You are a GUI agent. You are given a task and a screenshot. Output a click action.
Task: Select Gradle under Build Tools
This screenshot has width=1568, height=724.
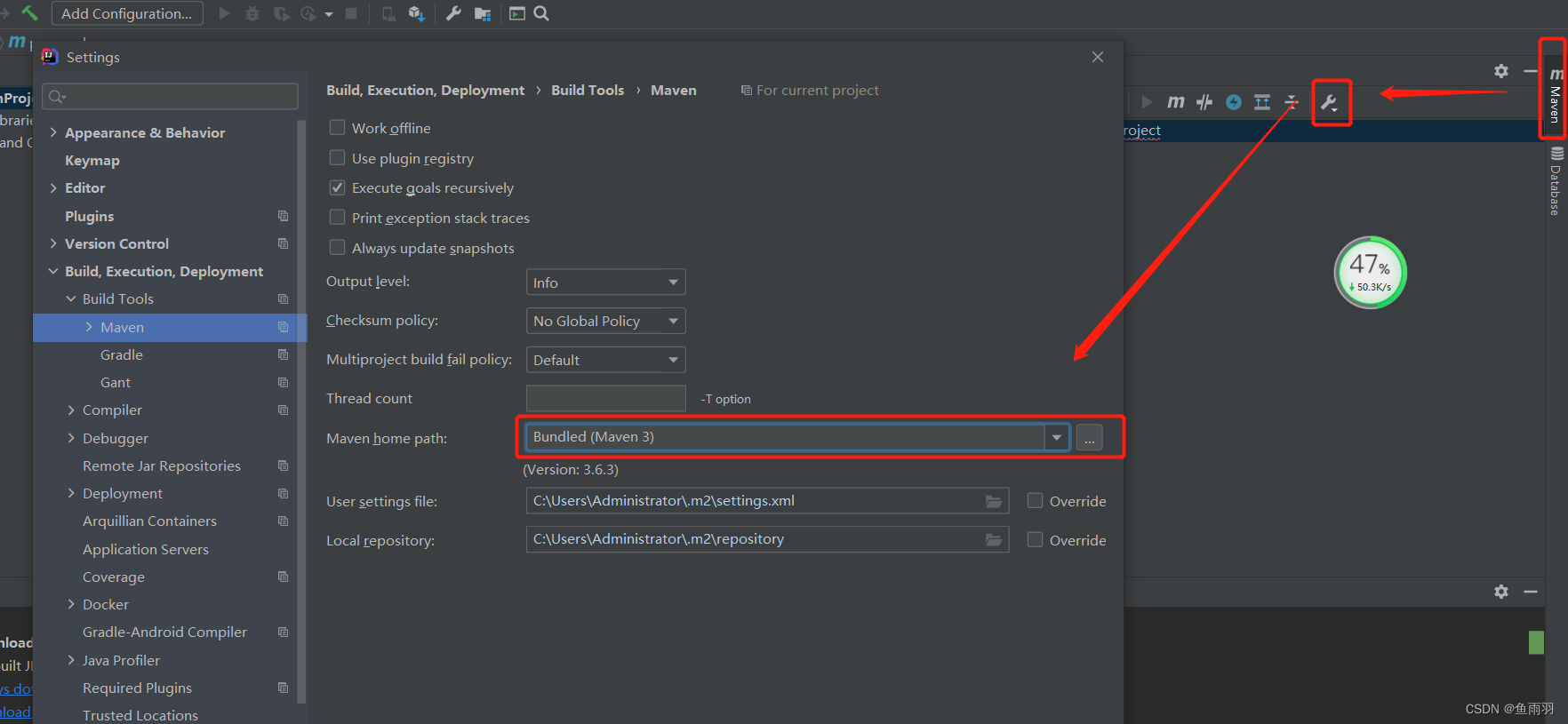pos(122,355)
